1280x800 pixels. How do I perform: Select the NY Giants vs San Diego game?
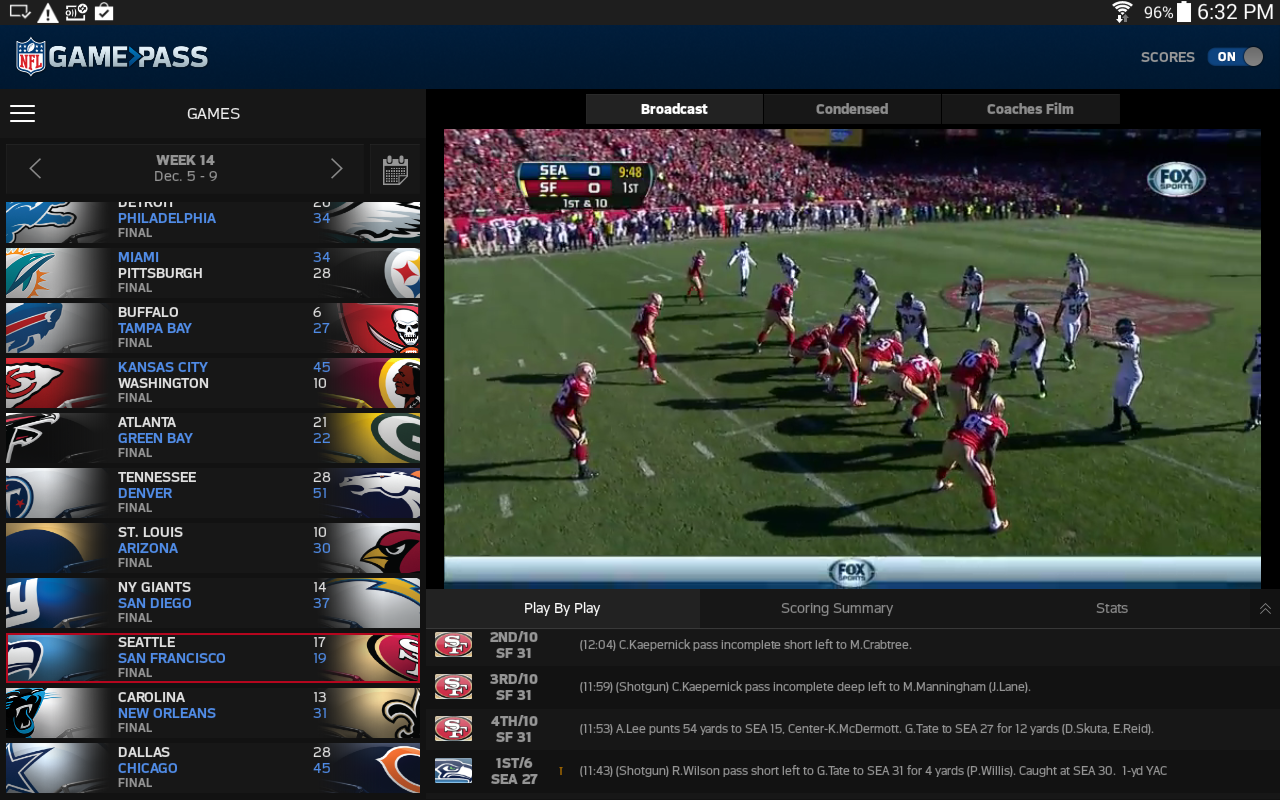click(213, 603)
